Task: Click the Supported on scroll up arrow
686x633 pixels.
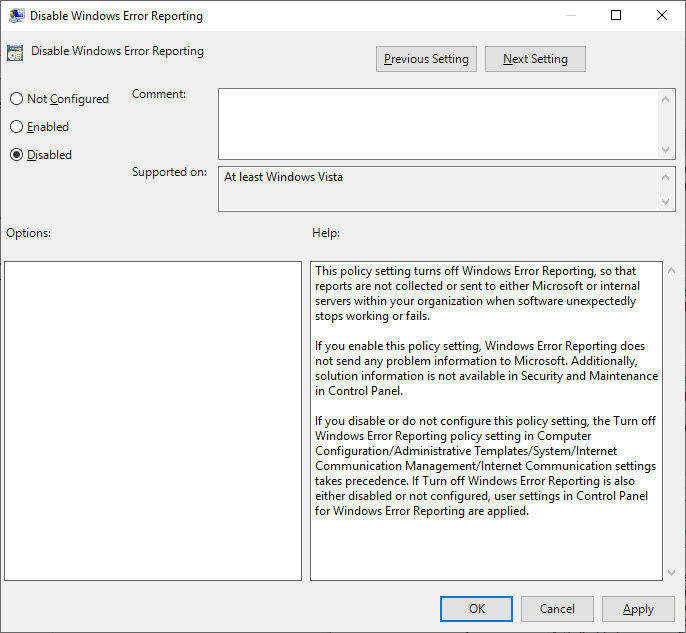Action: (x=665, y=177)
